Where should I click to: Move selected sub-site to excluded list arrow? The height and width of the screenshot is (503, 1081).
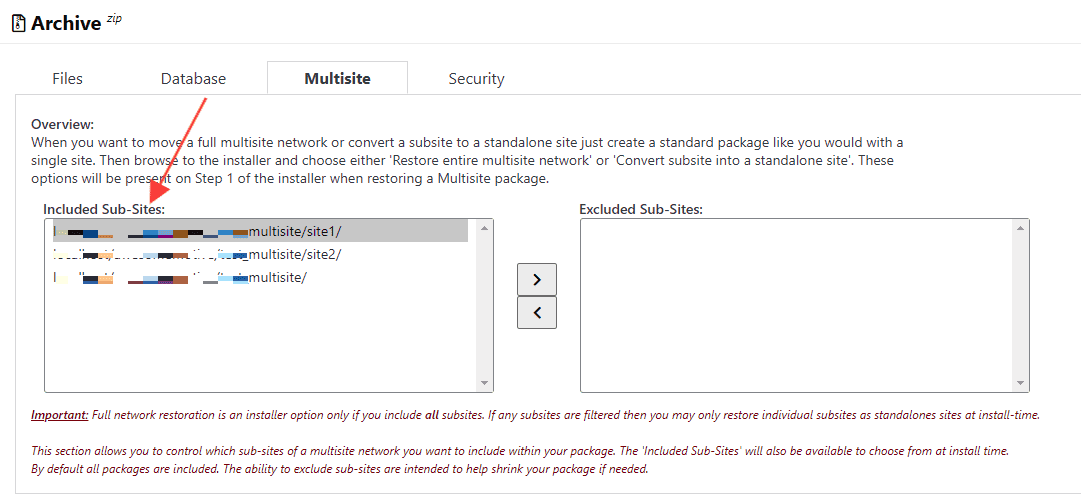(536, 280)
